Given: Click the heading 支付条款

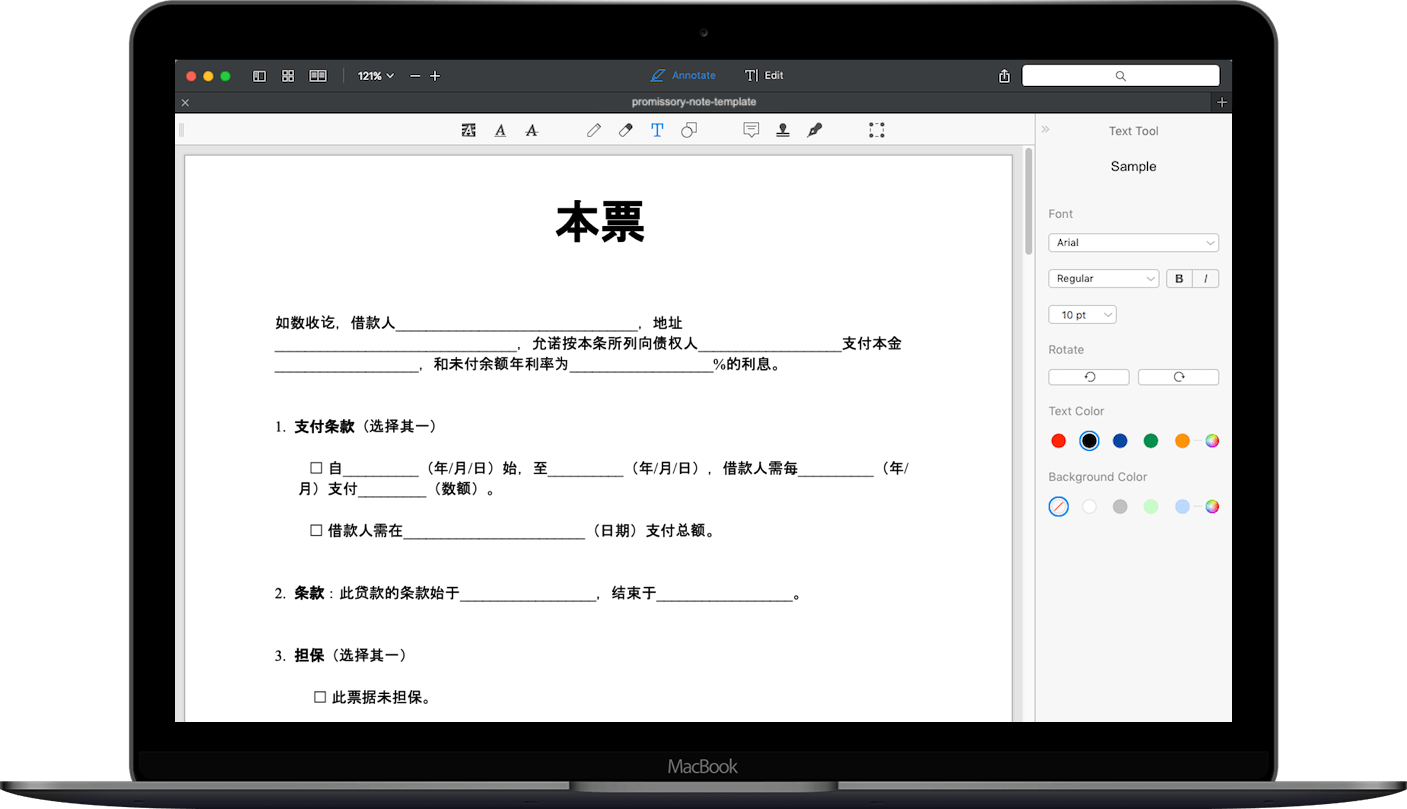Looking at the screenshot, I should point(324,427).
